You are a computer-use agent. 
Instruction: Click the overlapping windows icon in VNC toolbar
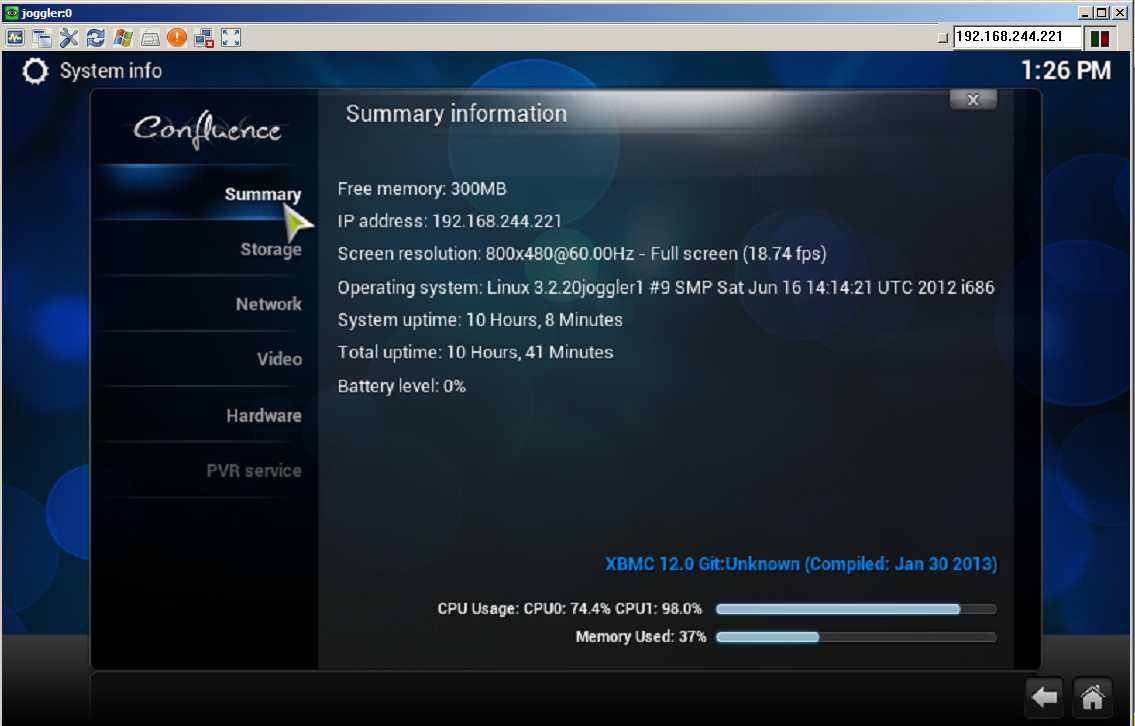[42, 38]
